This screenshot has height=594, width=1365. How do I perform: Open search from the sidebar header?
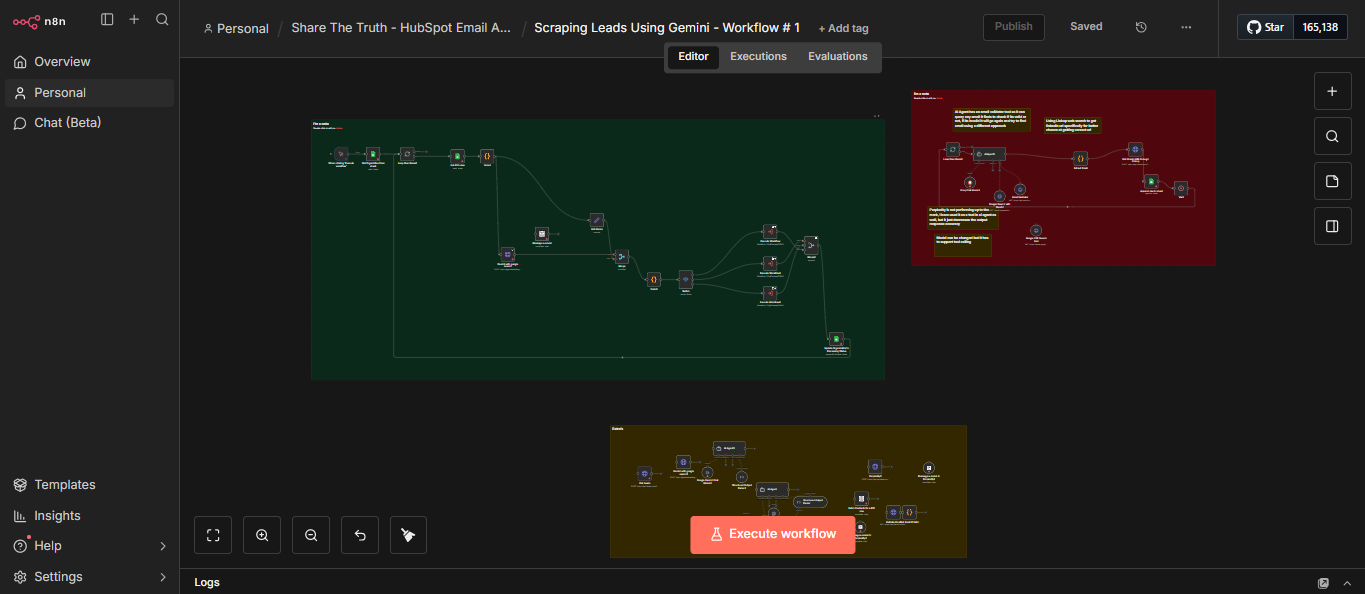(x=162, y=19)
